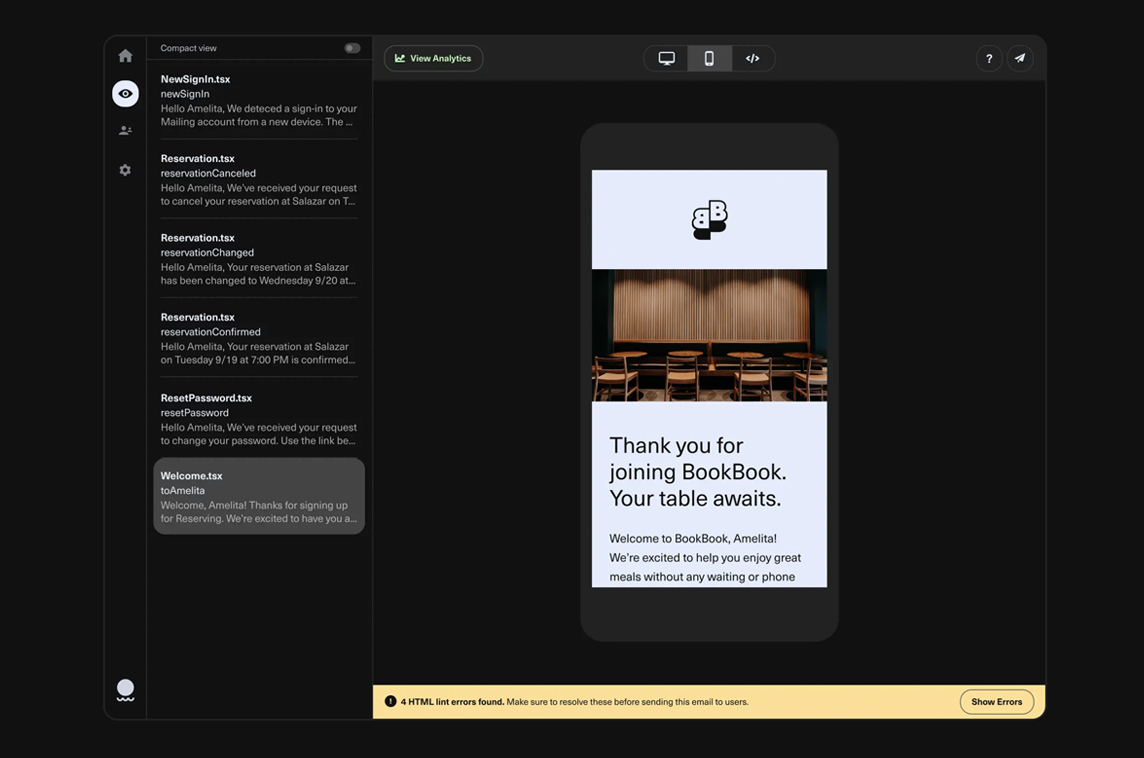
Task: Click the lint error warning icon
Action: (x=390, y=701)
